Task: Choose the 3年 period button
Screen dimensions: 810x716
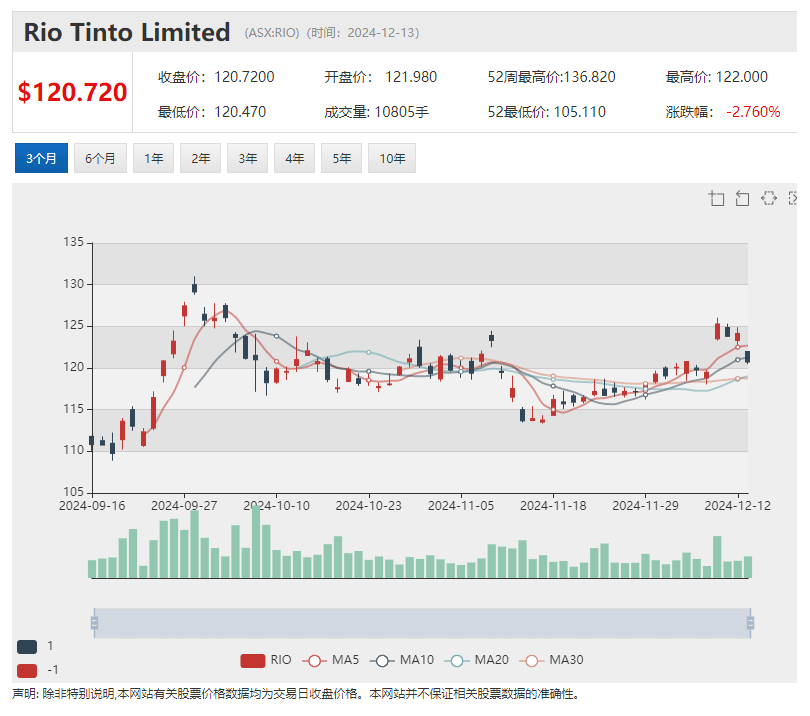Action: click(x=248, y=158)
